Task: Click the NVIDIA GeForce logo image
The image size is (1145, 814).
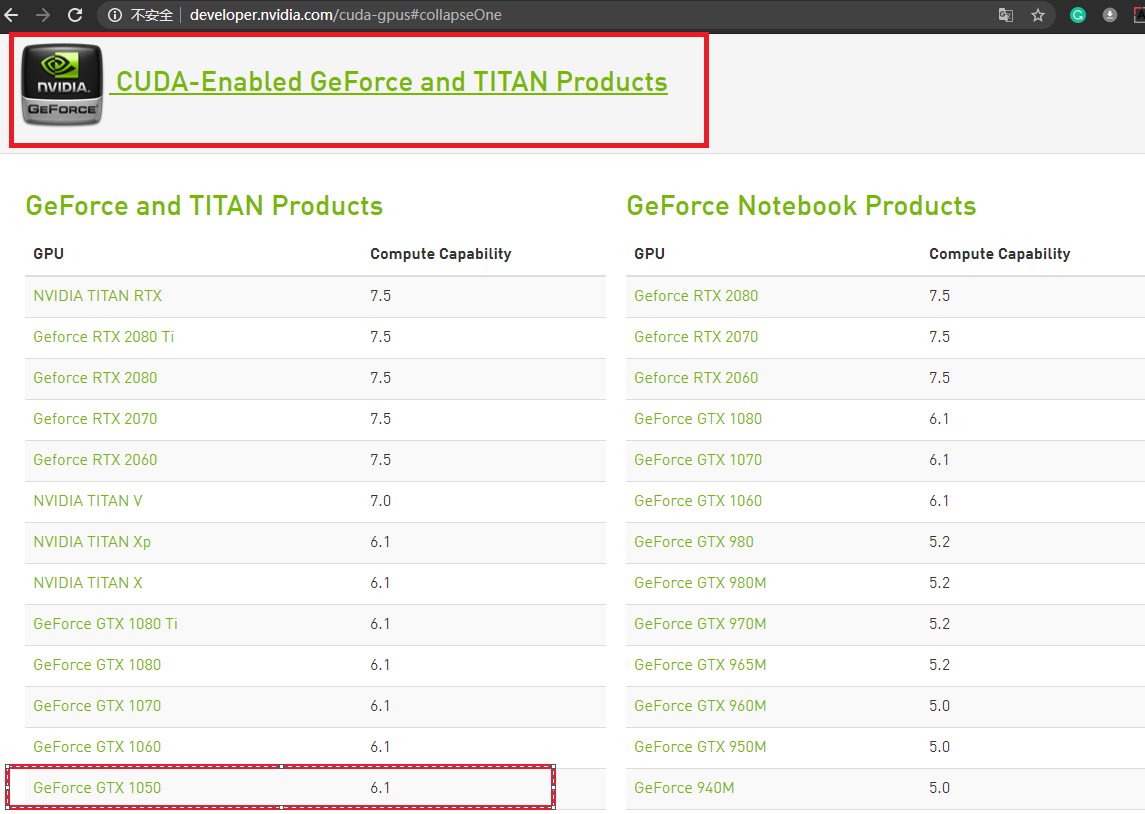Action: point(62,85)
